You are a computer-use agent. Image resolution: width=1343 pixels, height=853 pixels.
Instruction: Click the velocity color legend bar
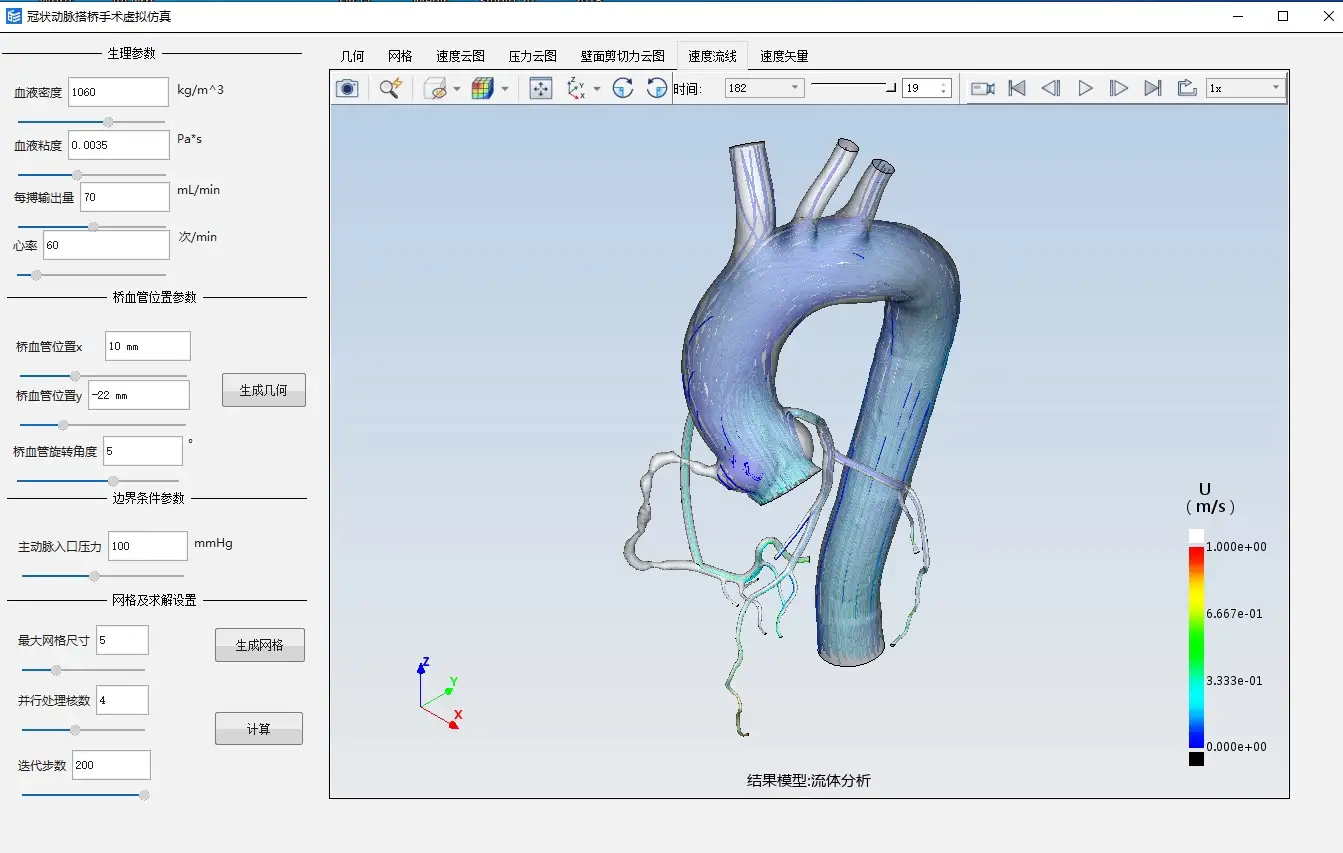pos(1196,647)
